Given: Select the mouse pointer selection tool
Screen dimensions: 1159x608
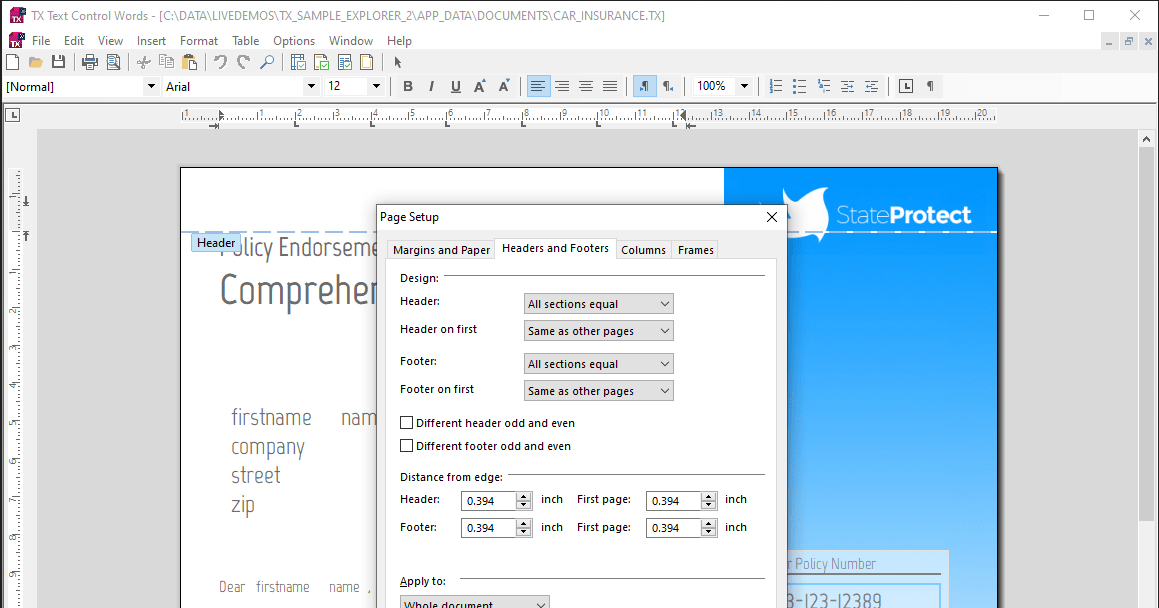Looking at the screenshot, I should tap(397, 61).
